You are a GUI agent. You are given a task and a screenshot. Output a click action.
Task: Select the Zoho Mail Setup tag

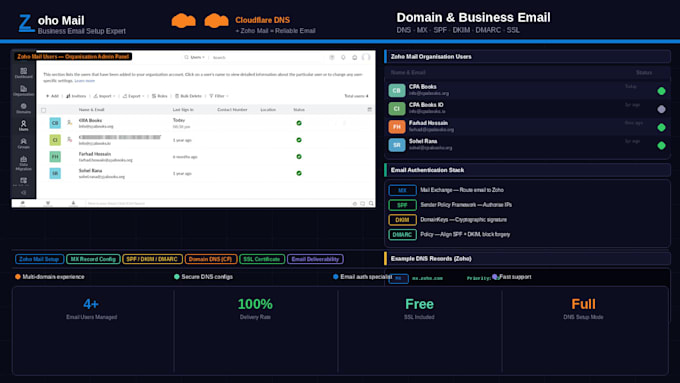[39, 259]
